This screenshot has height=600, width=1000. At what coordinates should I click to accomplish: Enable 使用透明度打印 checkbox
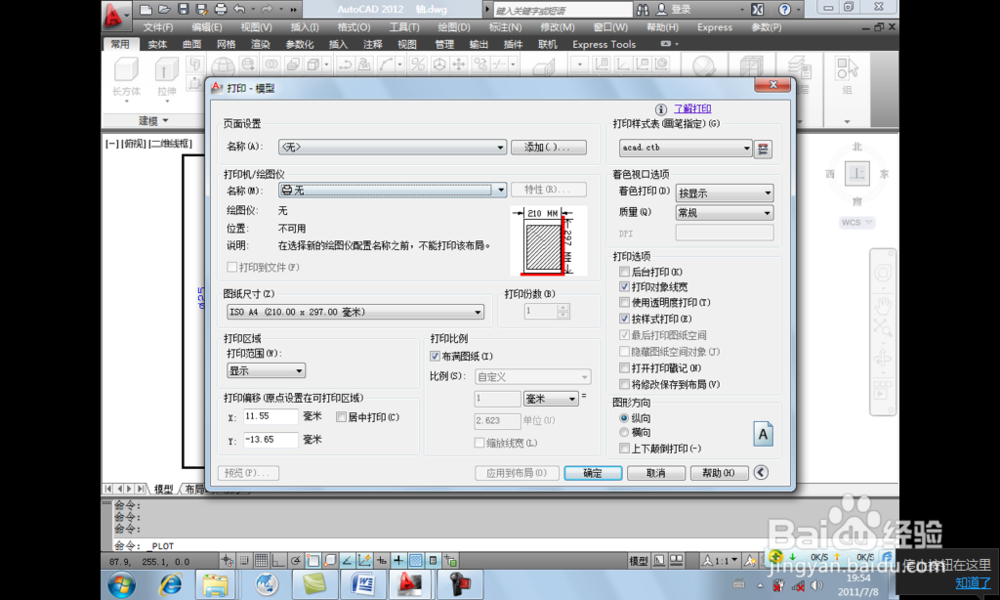(624, 302)
